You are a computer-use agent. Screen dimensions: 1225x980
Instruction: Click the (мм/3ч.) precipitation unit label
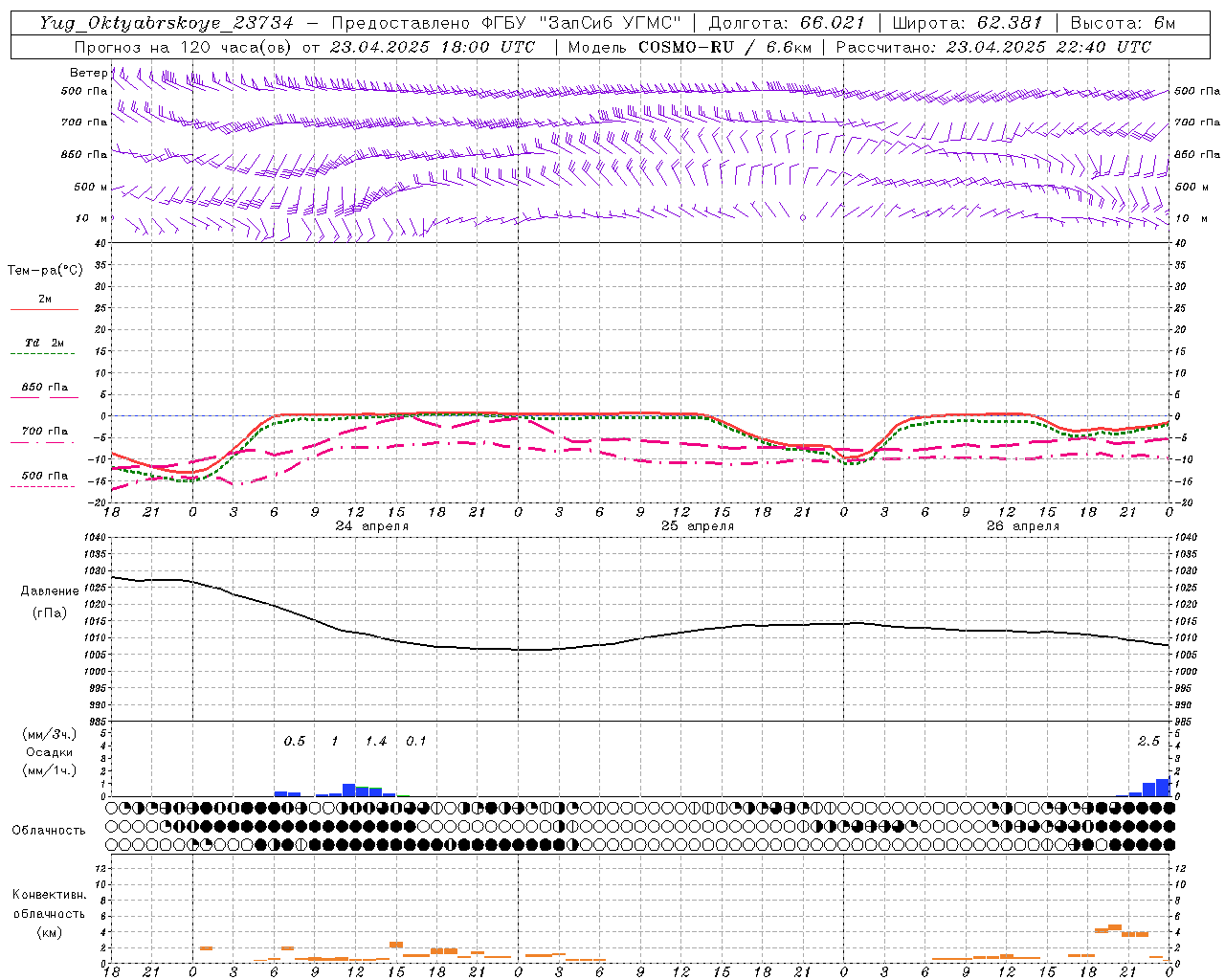coord(50,735)
